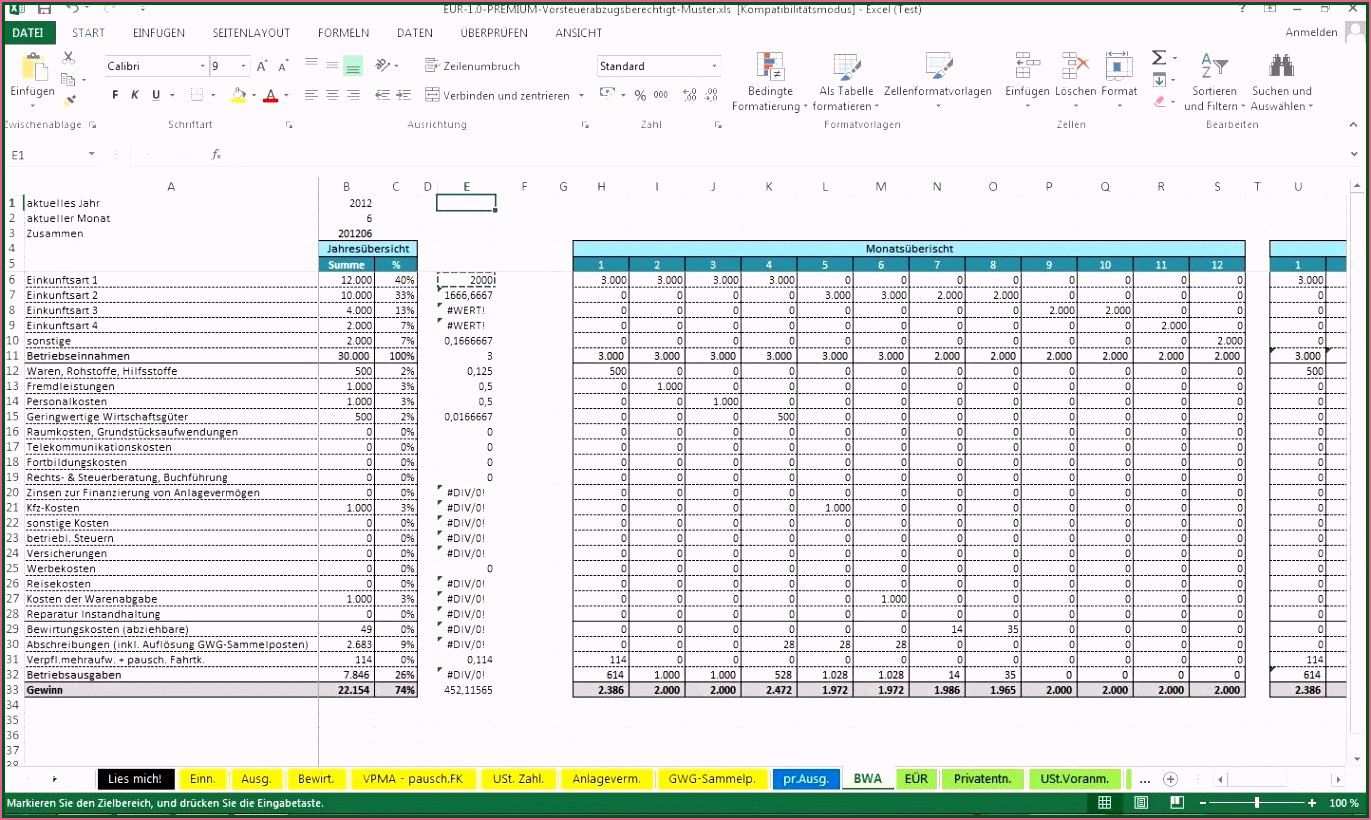
Task: Click the zoom slider handle
Action: click(x=1257, y=803)
